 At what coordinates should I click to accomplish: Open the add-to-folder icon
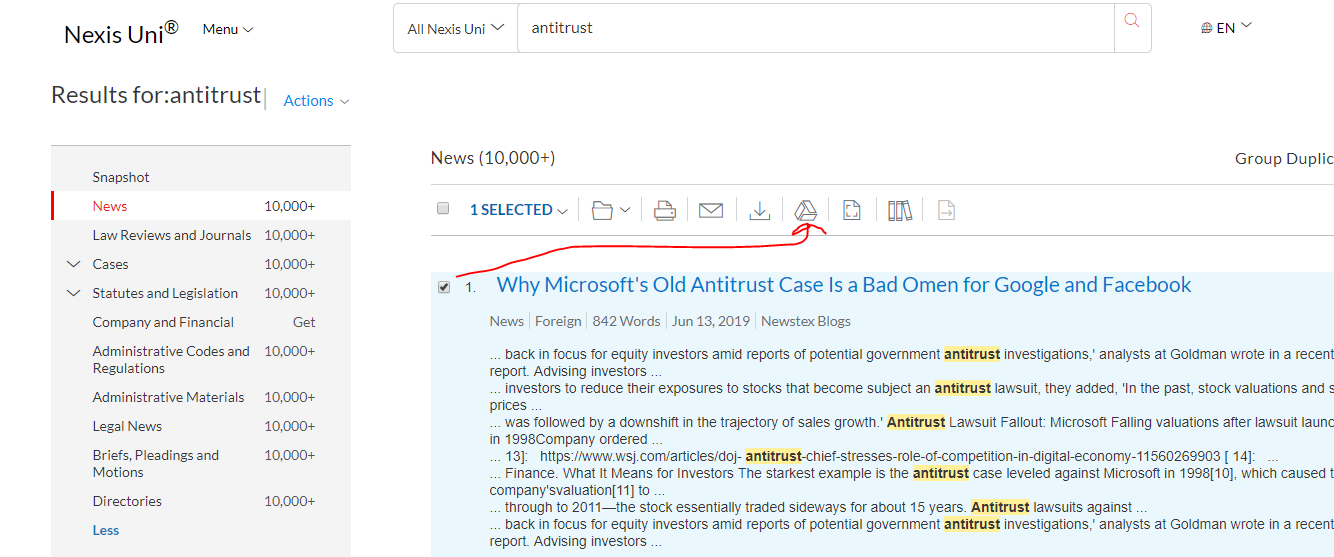point(602,210)
